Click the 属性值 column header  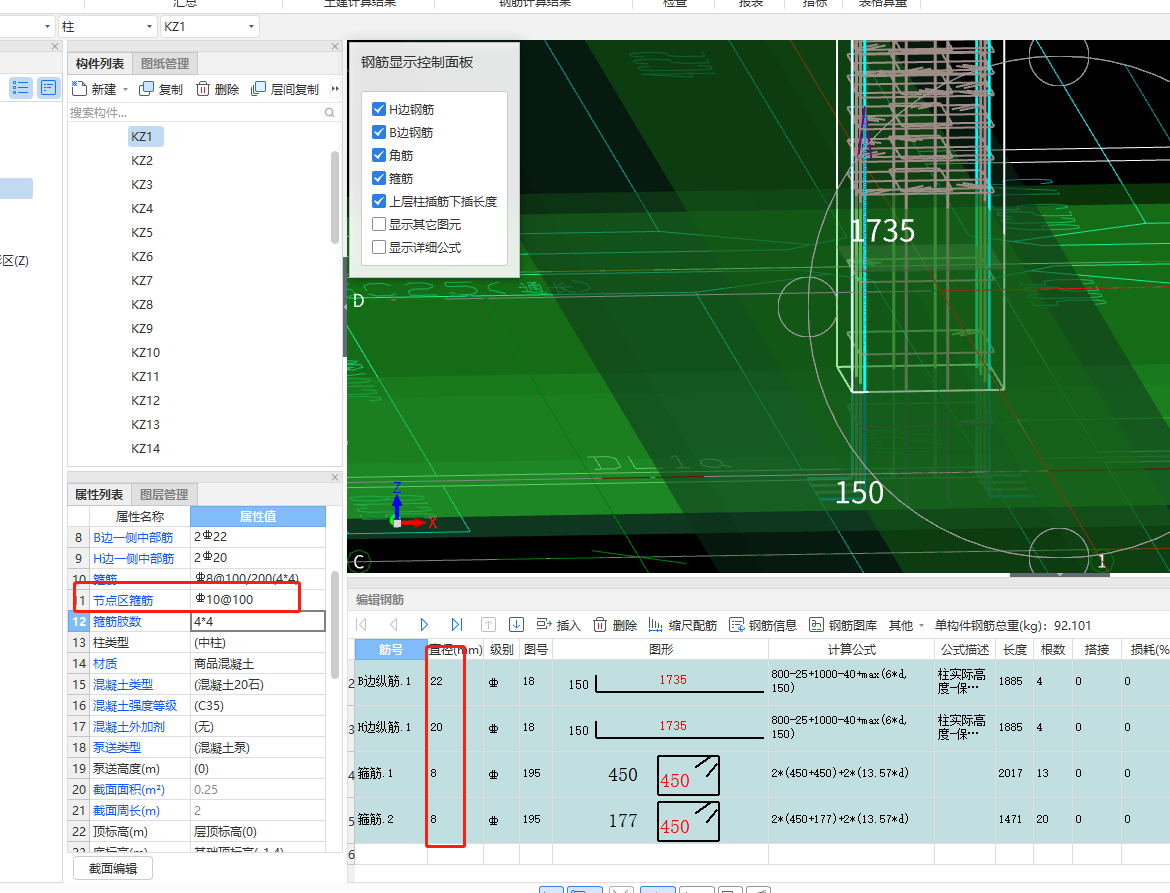[258, 516]
